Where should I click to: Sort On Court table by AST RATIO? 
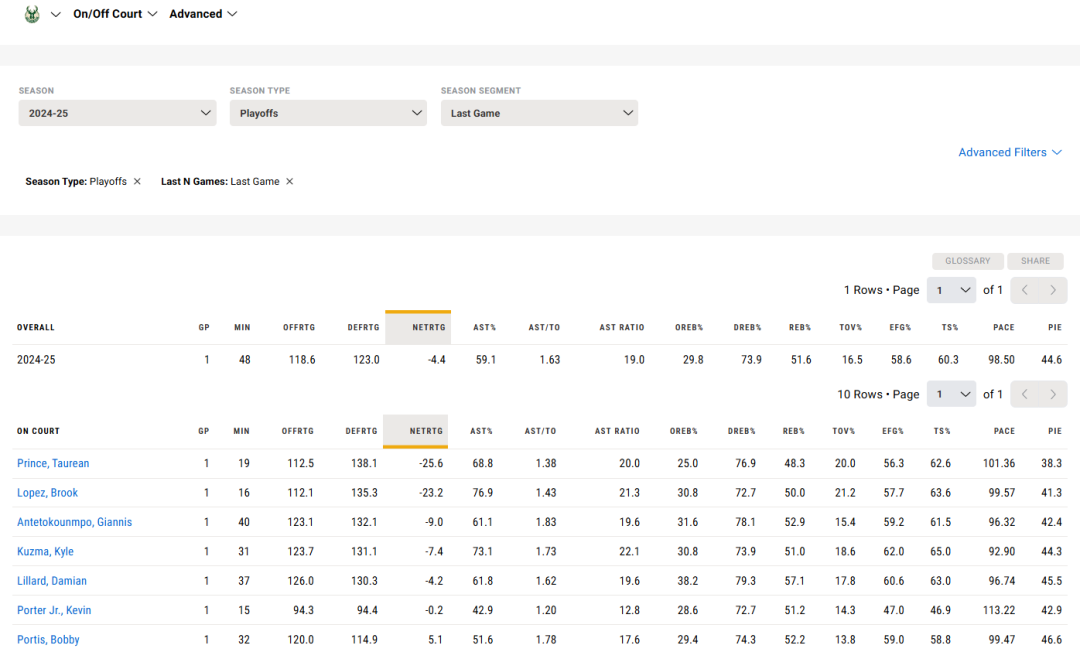[617, 431]
